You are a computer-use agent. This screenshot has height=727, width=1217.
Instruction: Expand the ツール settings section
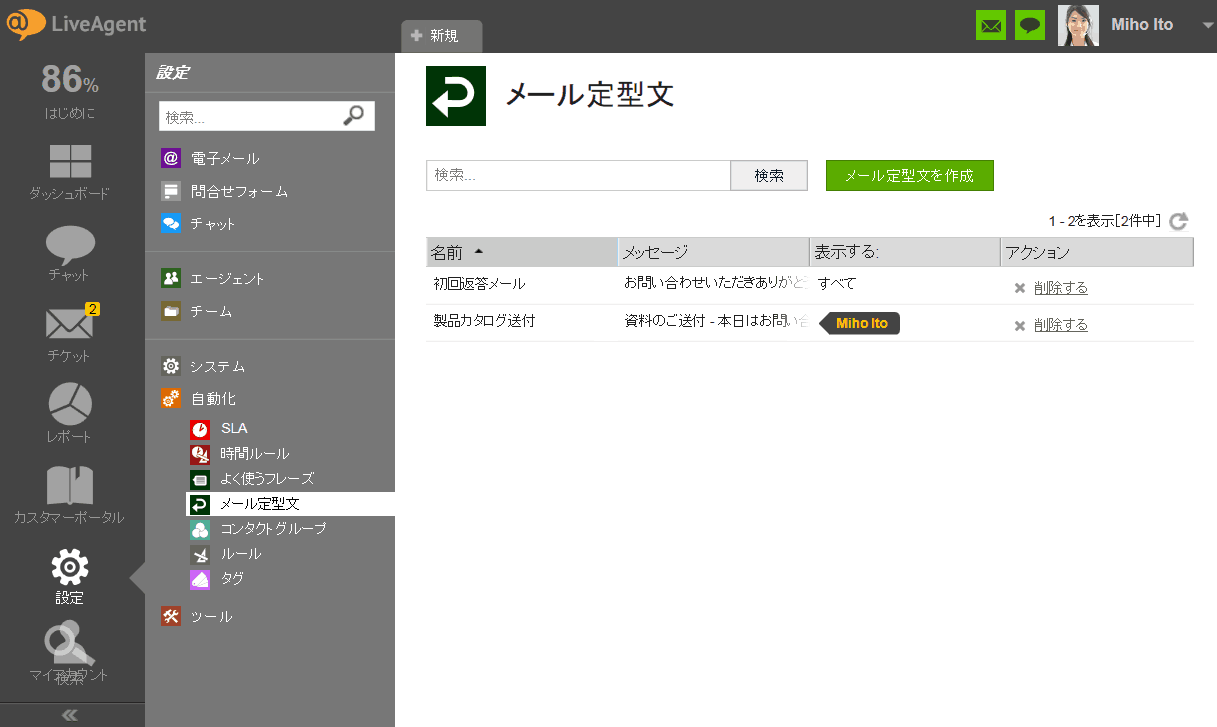tap(196, 616)
